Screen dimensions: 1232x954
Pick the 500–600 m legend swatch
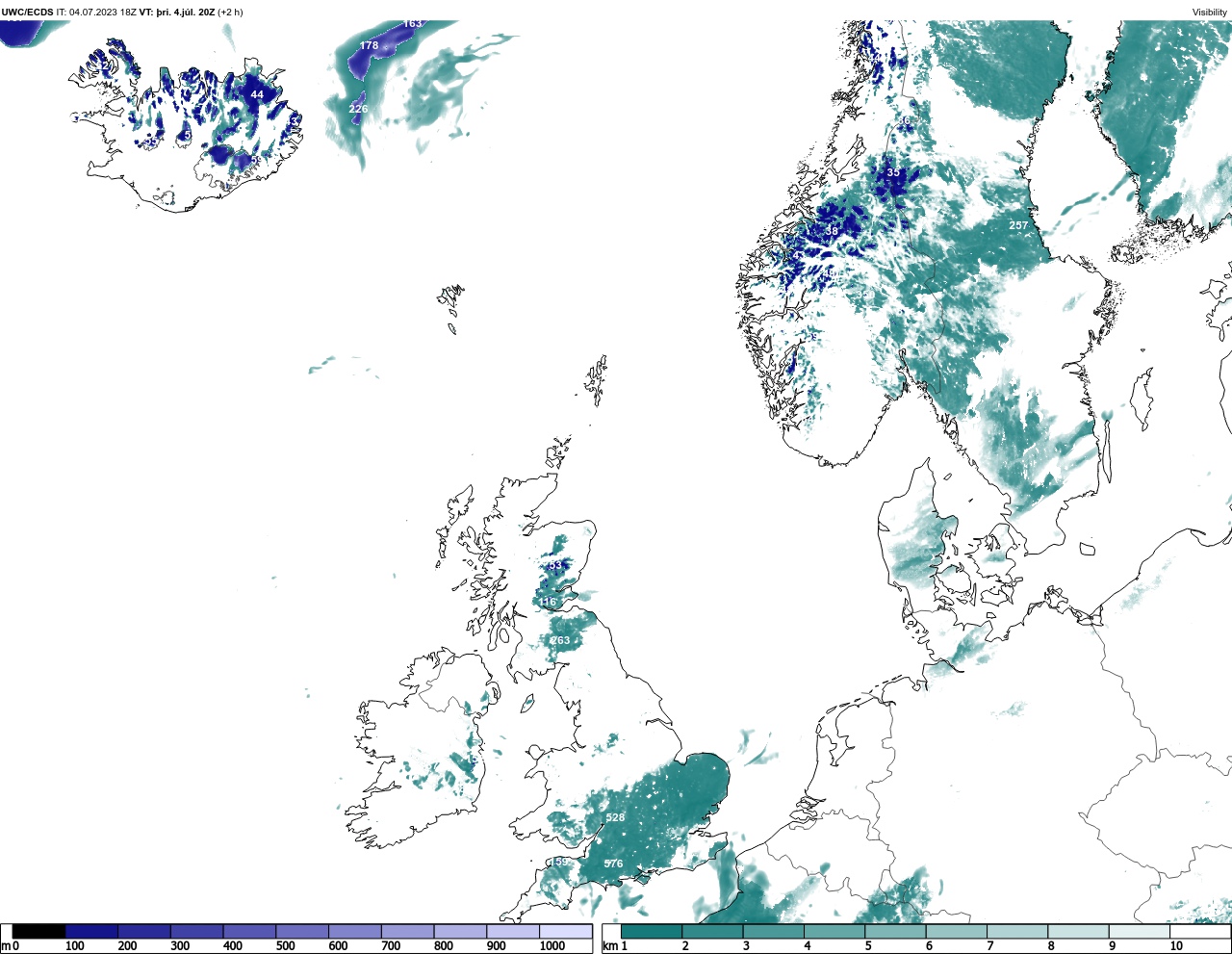click(x=302, y=932)
